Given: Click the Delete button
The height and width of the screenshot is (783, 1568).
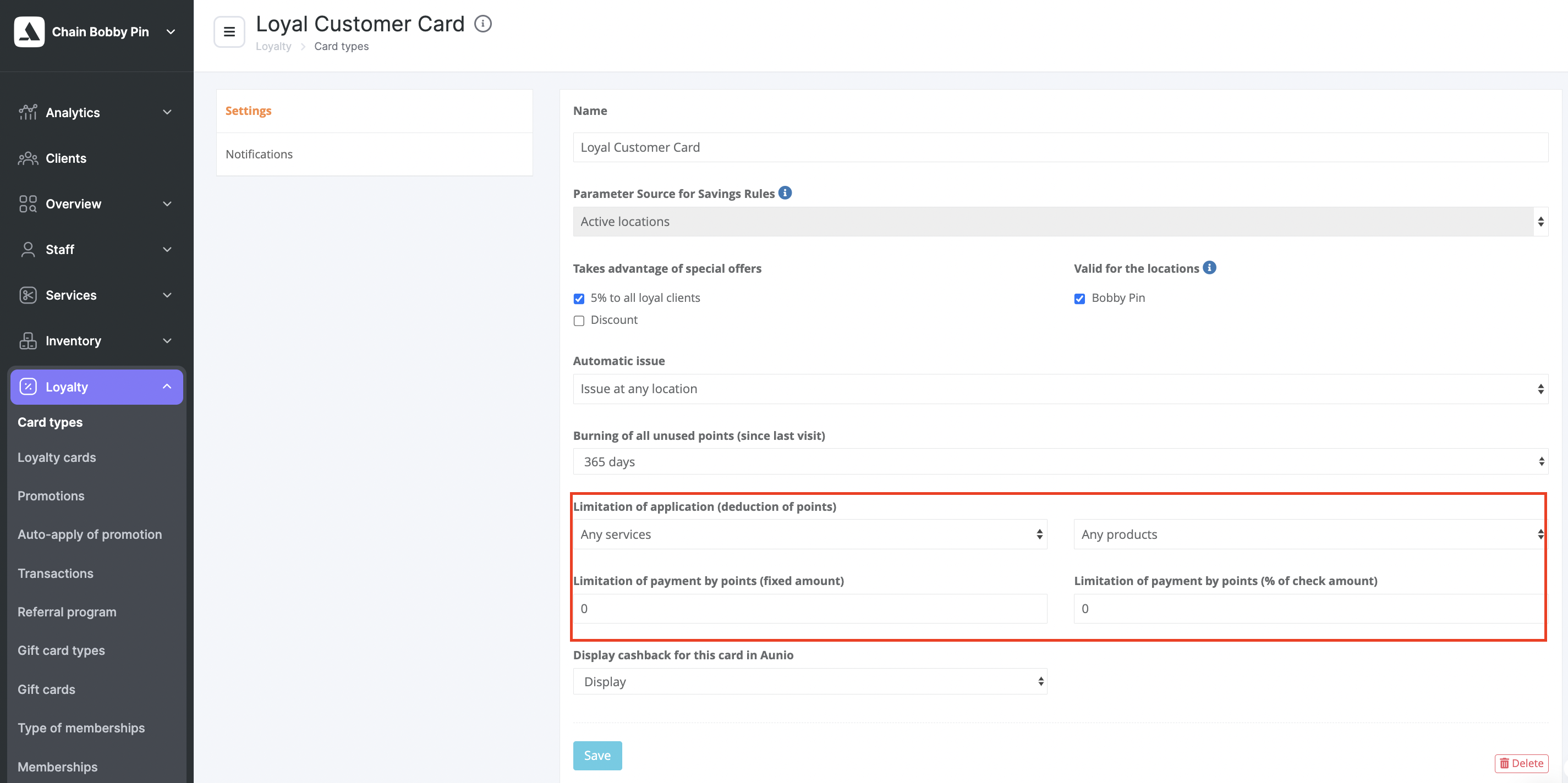Looking at the screenshot, I should click(1521, 763).
